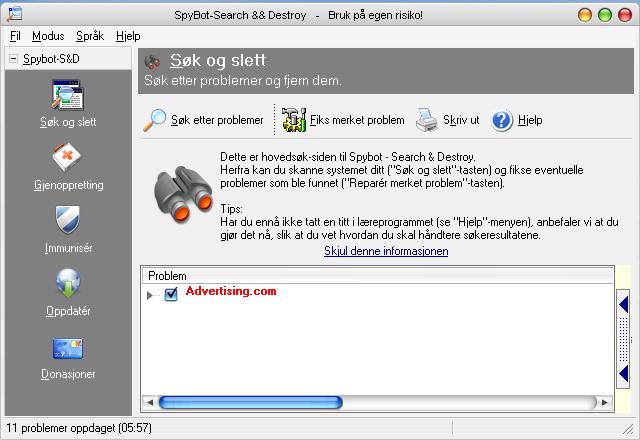Viewport: 640px width, 440px height.
Task: Click Fiks merket problem button label
Action: (357, 120)
